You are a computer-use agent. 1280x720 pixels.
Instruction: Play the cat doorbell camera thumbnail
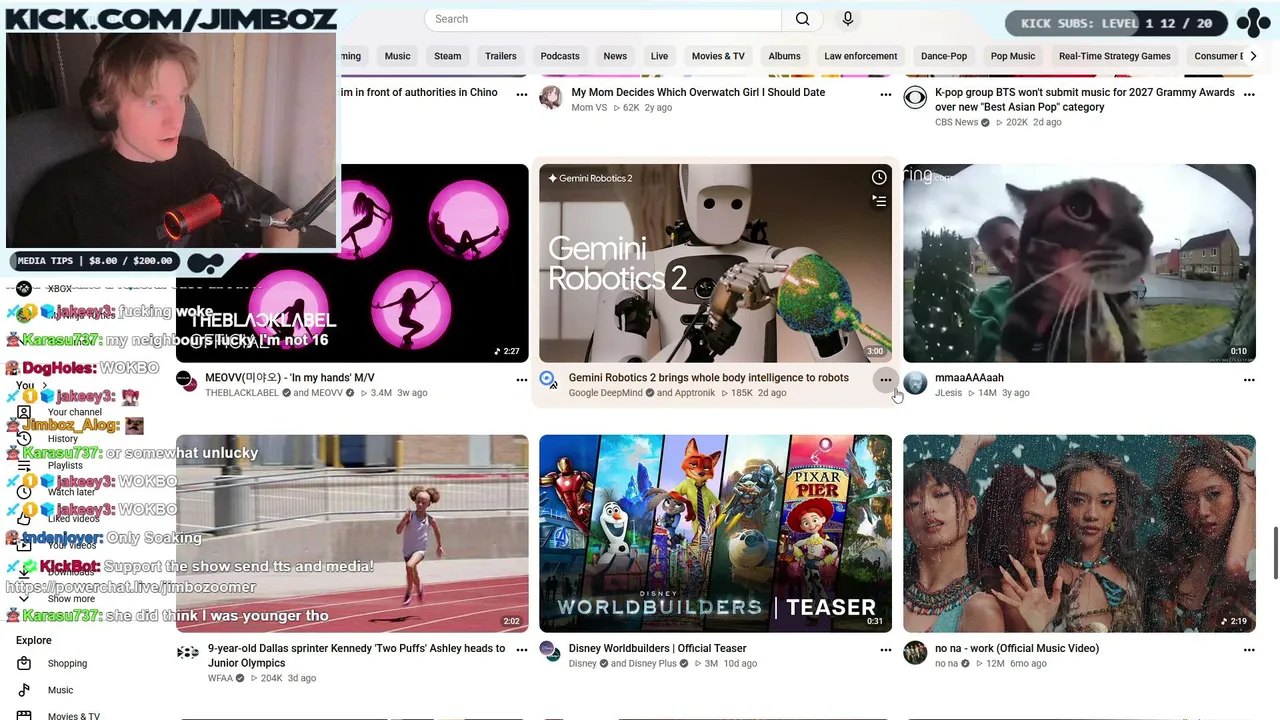[1079, 263]
